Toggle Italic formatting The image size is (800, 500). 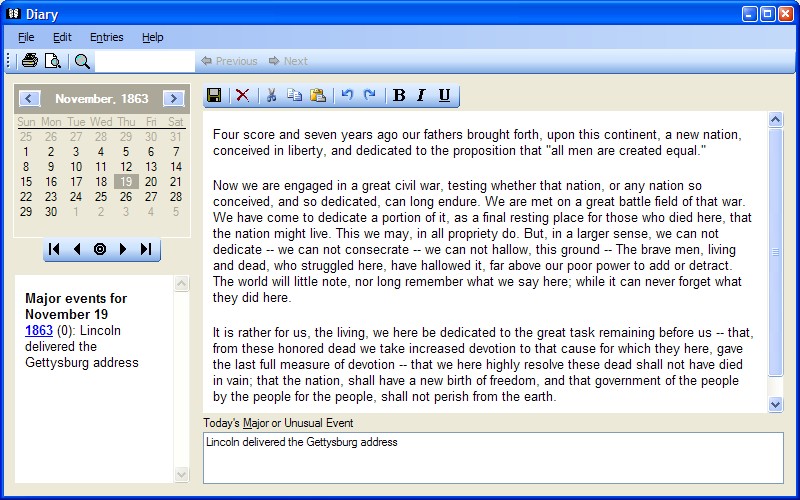pyautogui.click(x=421, y=96)
